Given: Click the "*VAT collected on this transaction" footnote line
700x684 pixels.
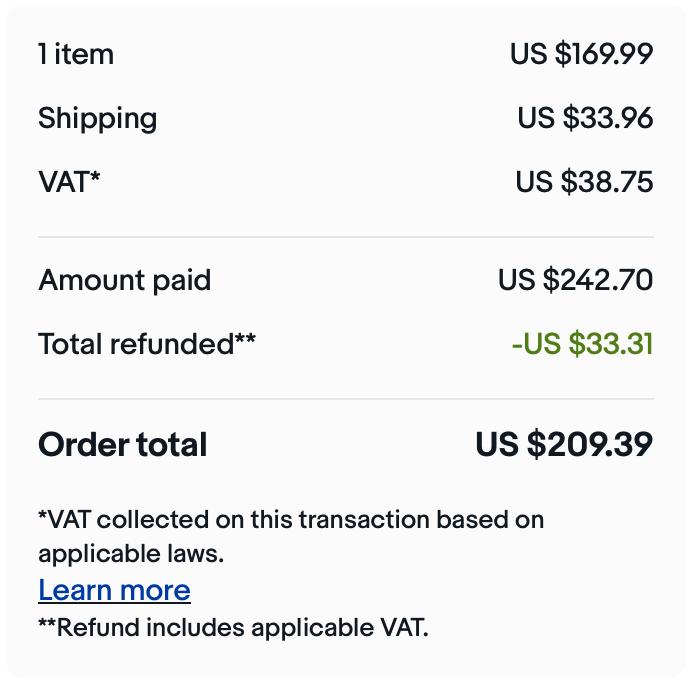Looking at the screenshot, I should [291, 520].
